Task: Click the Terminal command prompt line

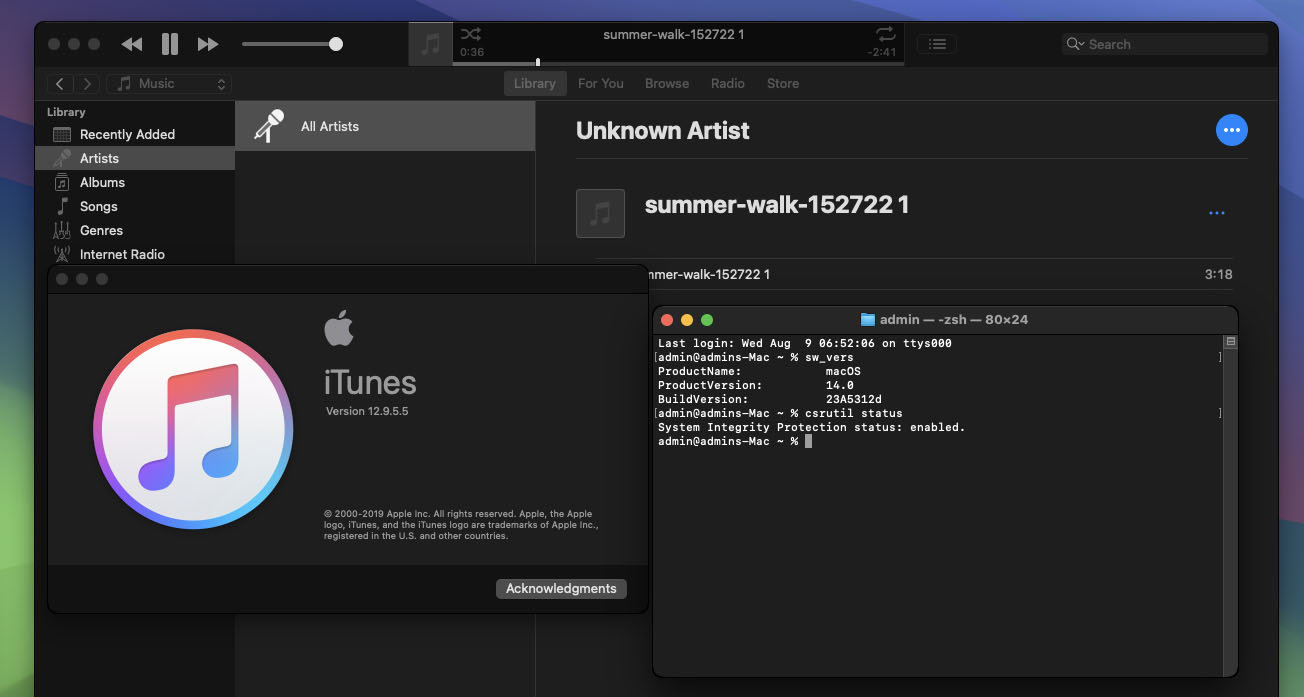Action: pyautogui.click(x=735, y=441)
